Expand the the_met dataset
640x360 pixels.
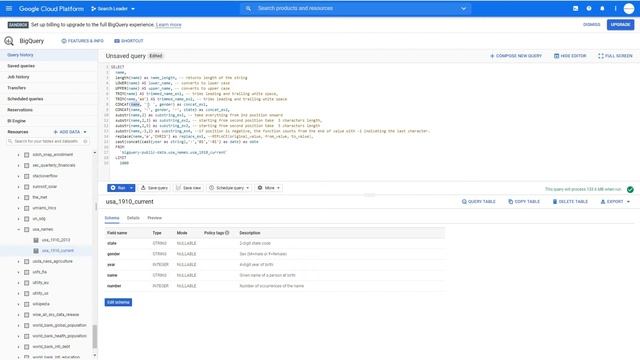tap(18, 198)
